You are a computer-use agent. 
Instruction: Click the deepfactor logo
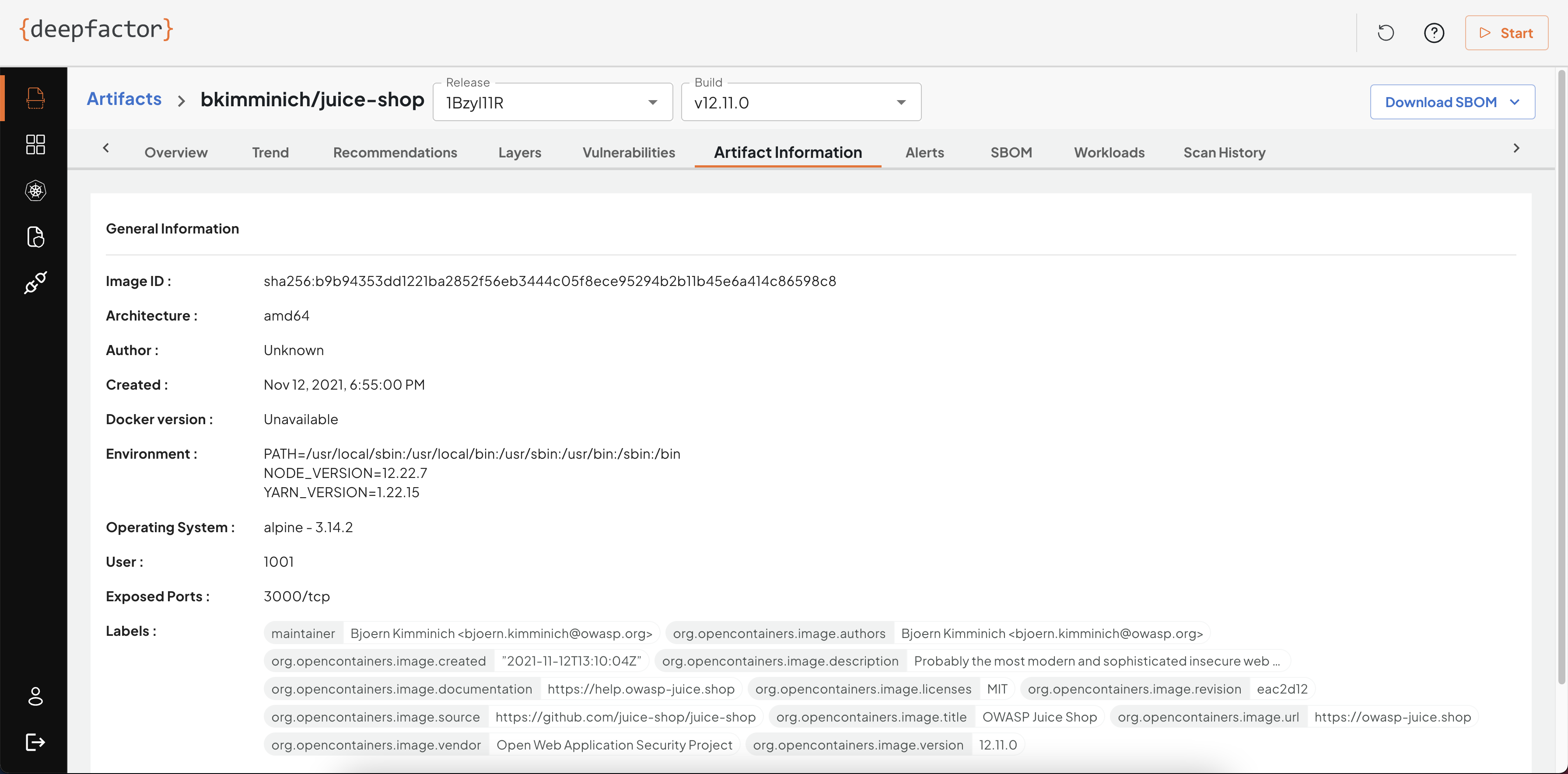96,29
